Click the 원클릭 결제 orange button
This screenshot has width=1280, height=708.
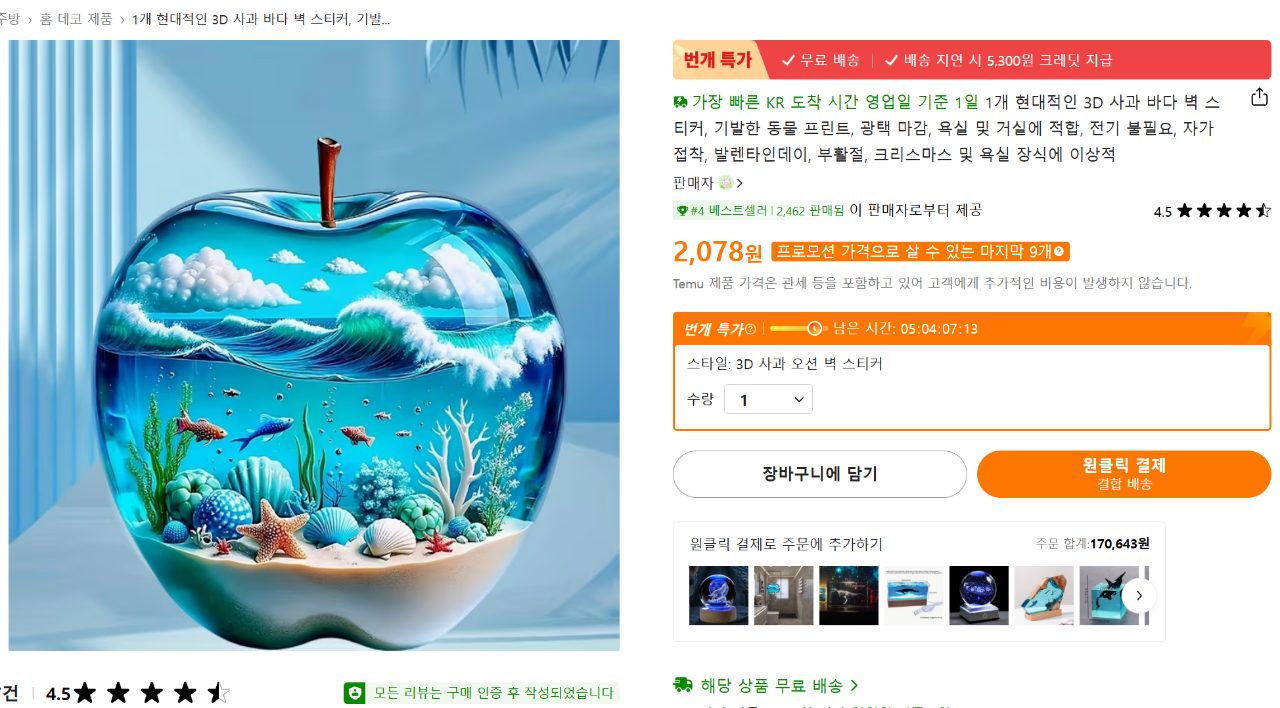click(x=1124, y=474)
